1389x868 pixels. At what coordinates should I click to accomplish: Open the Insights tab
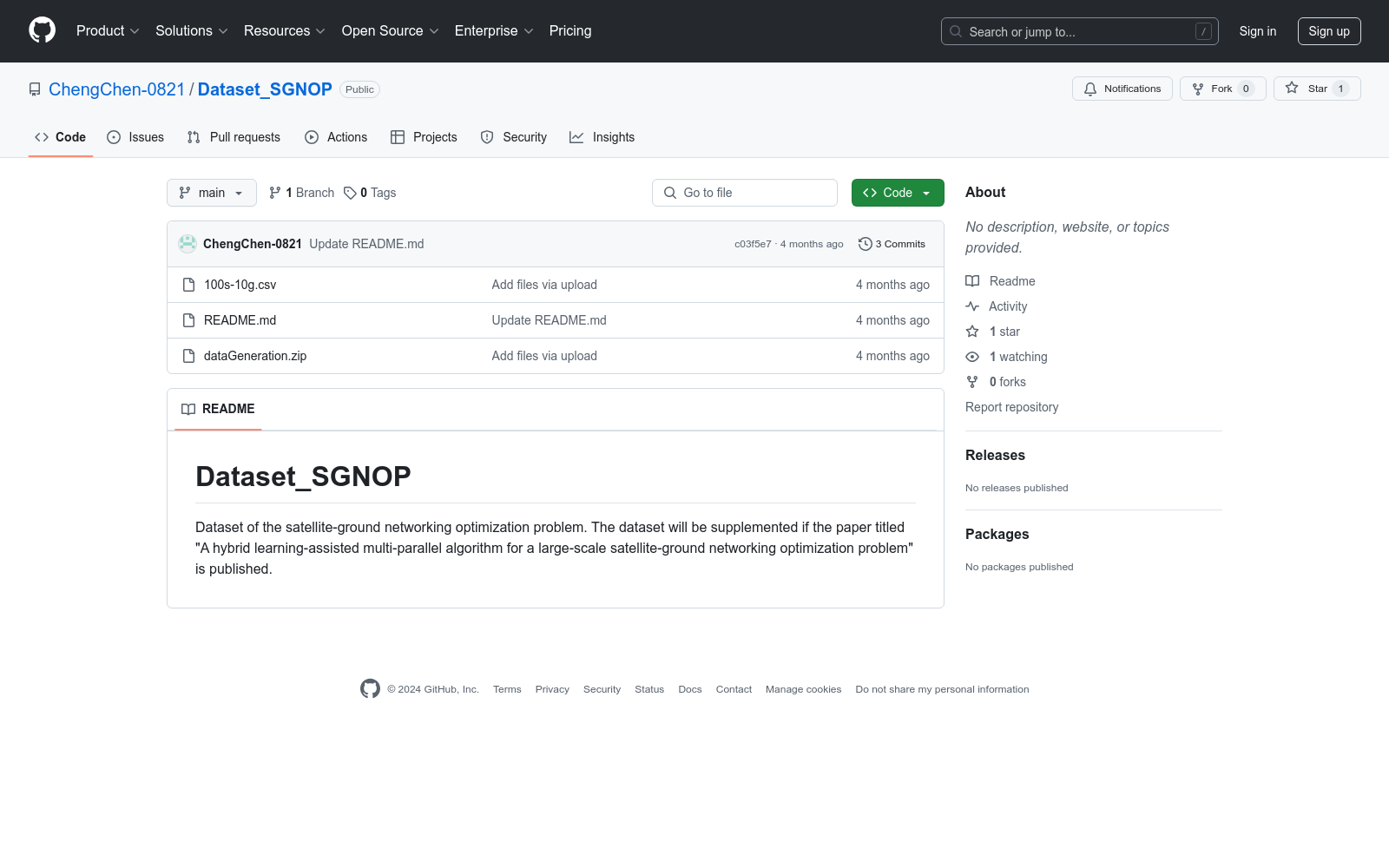[602, 137]
